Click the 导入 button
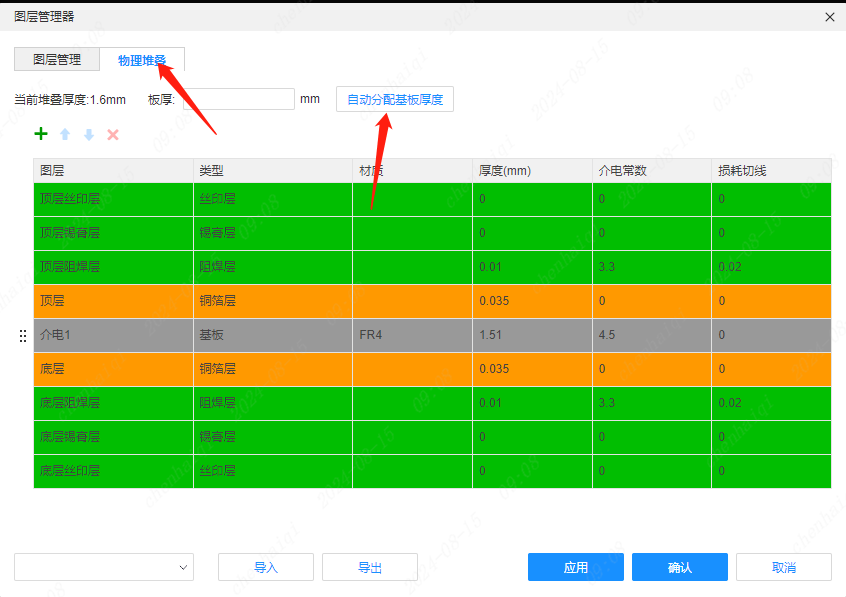This screenshot has height=597, width=846. pyautogui.click(x=266, y=567)
